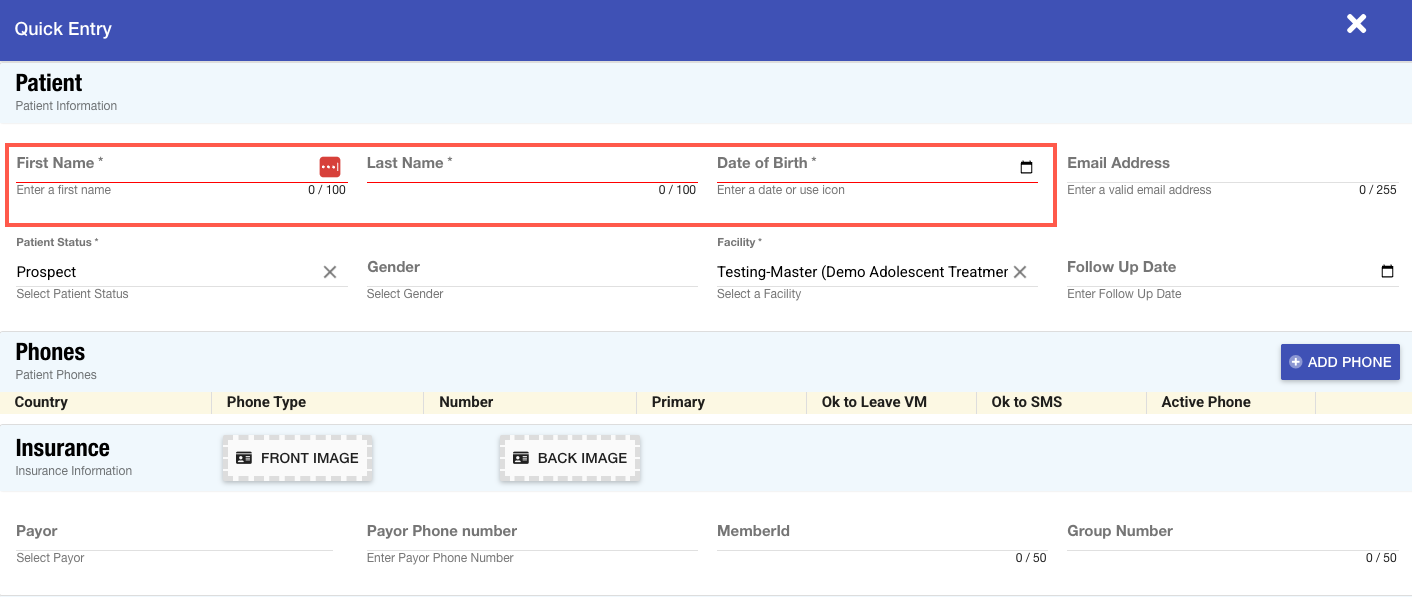Open the Date of Birth calendar picker

tap(1026, 167)
